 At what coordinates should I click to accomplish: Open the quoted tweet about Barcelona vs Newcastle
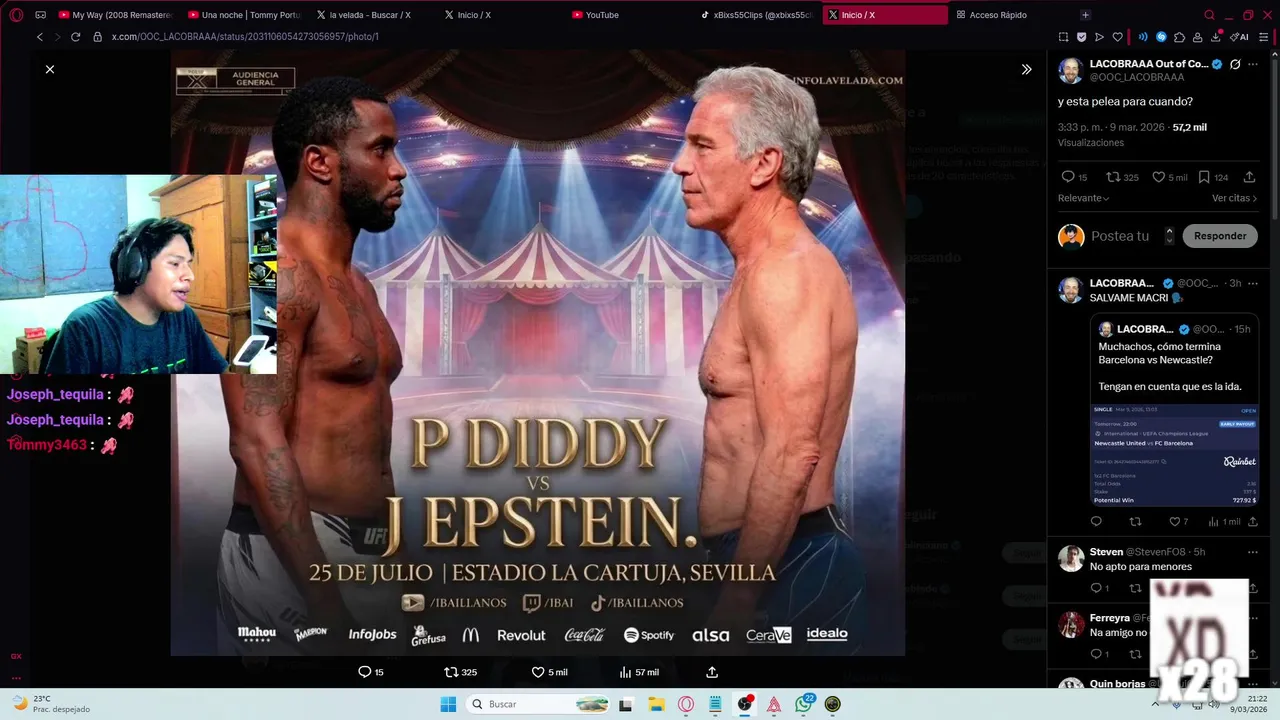pyautogui.click(x=1174, y=412)
